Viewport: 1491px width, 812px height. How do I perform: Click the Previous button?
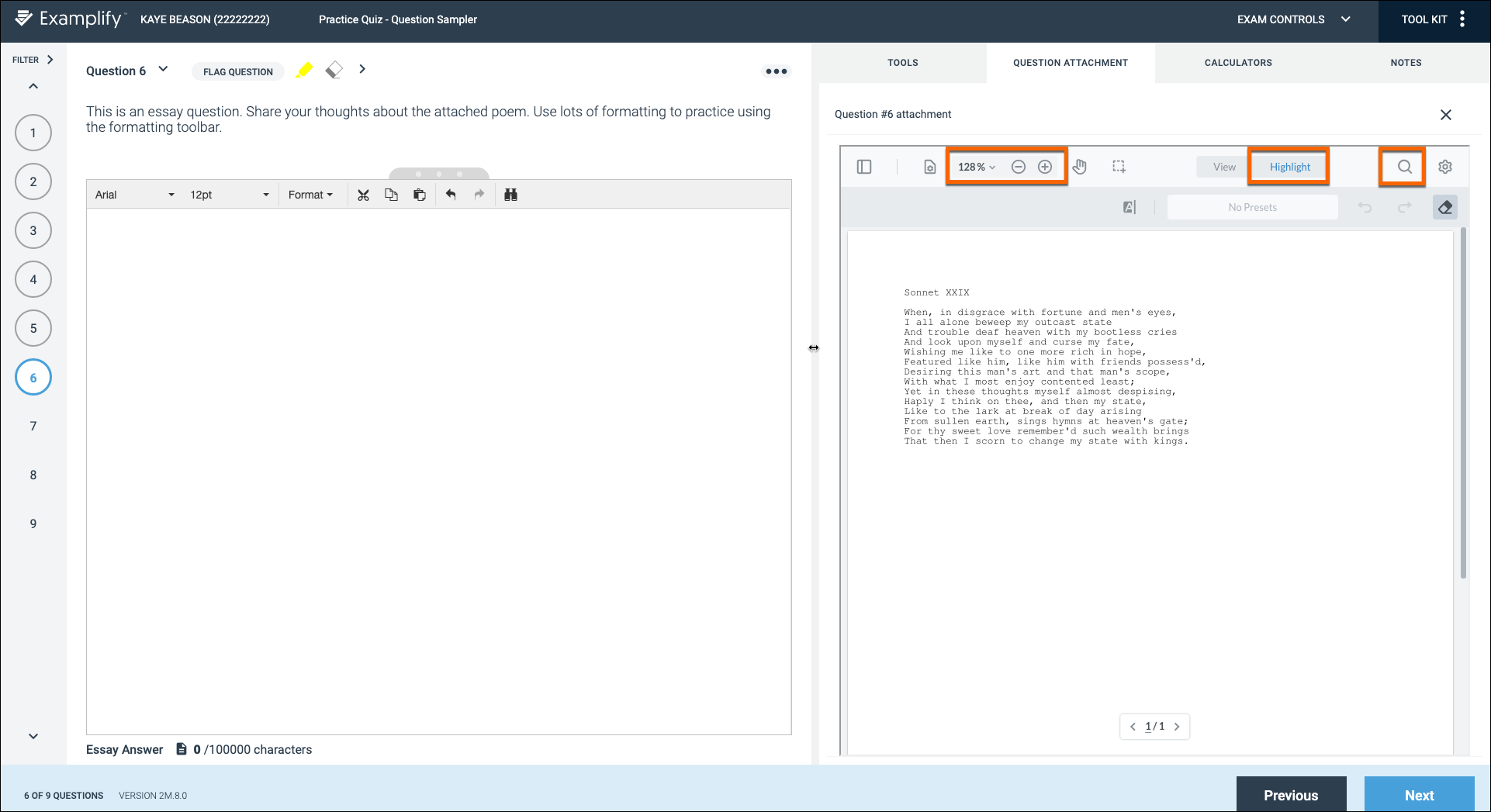click(x=1291, y=795)
